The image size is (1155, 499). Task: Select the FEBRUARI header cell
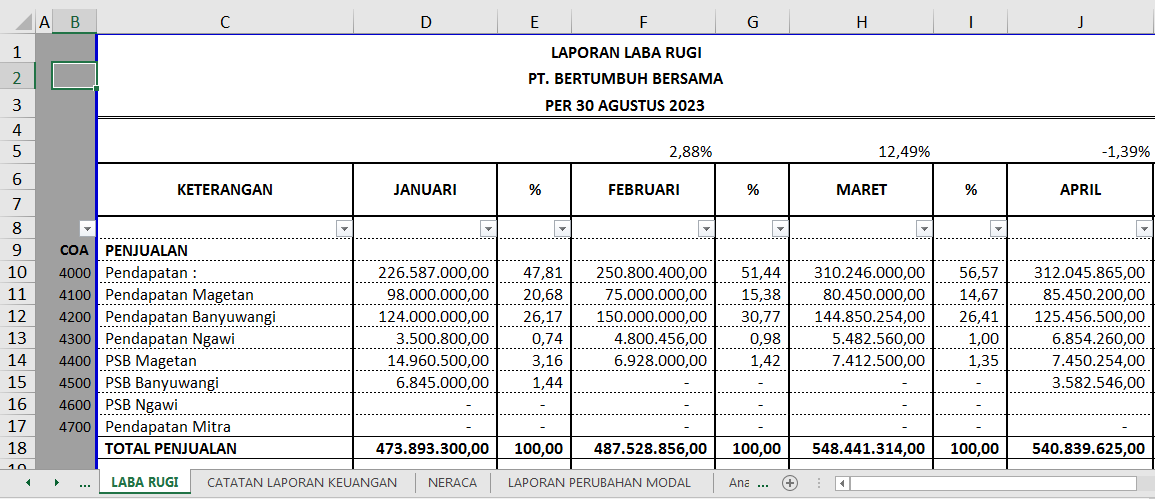pyautogui.click(x=643, y=189)
